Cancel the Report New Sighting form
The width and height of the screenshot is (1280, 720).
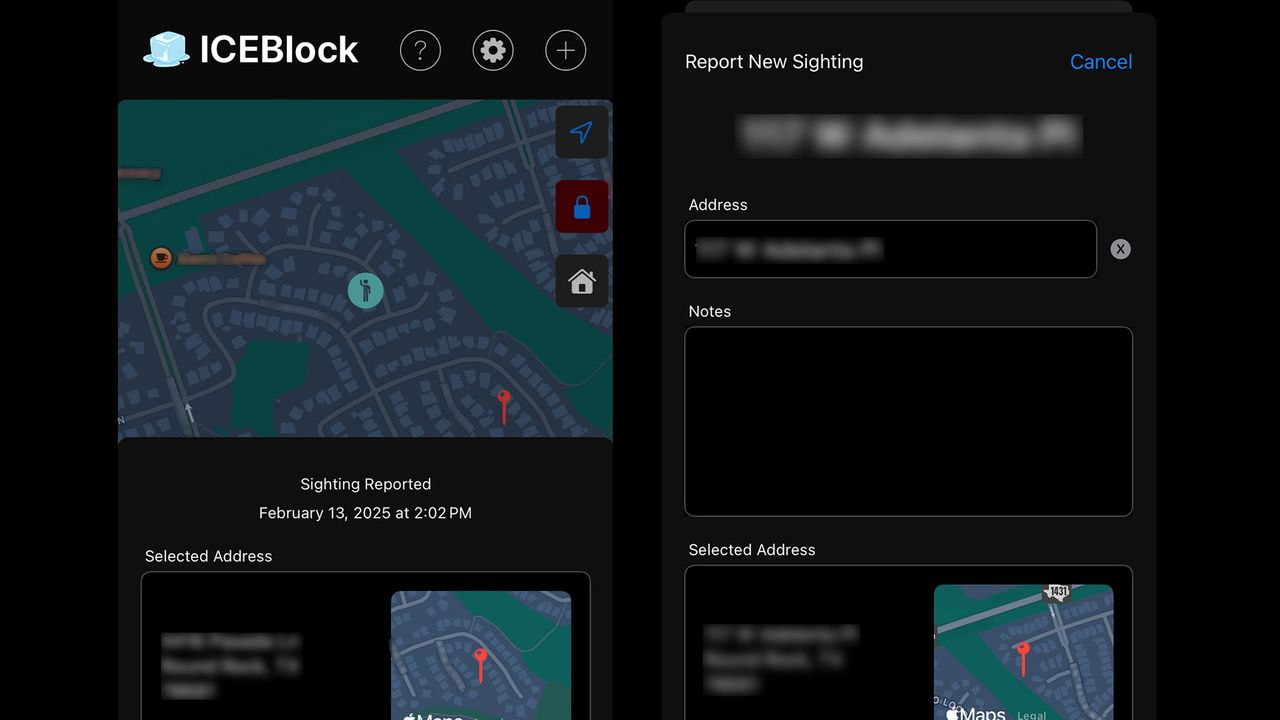click(1100, 61)
